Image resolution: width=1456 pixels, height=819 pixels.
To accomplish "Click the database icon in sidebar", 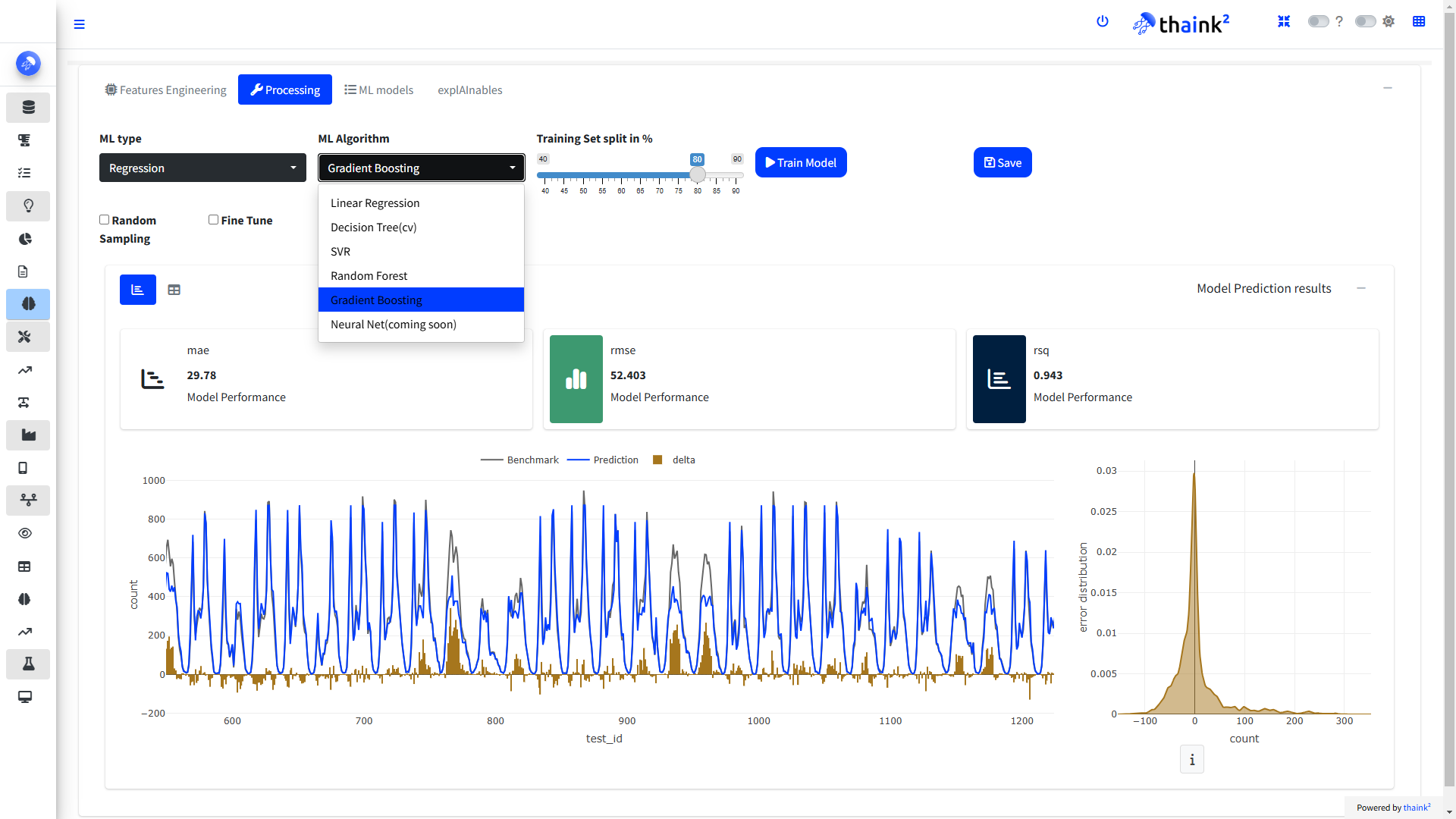I will [28, 108].
